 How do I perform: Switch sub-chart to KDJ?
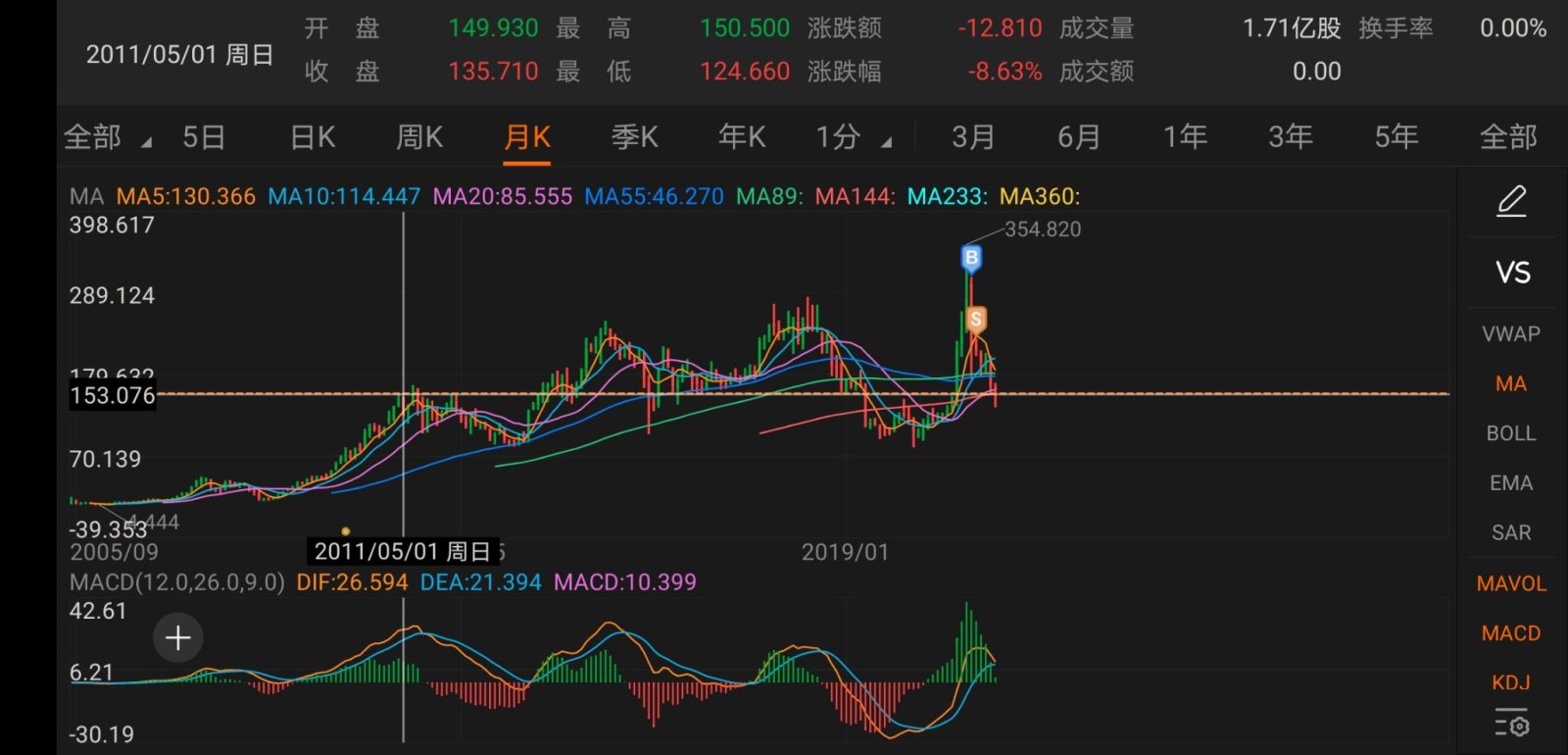click(1511, 682)
